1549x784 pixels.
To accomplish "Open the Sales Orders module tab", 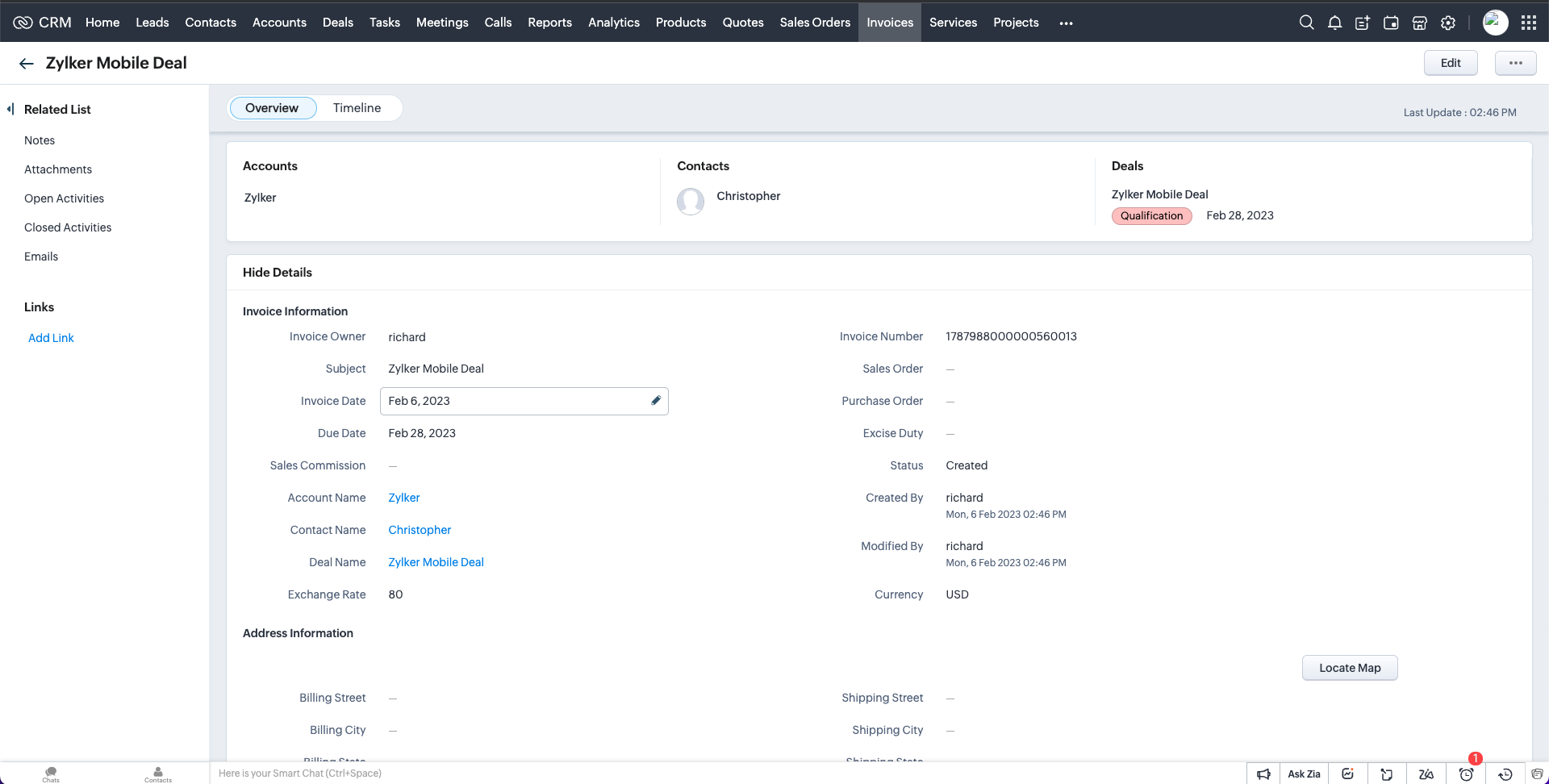I will coord(815,23).
